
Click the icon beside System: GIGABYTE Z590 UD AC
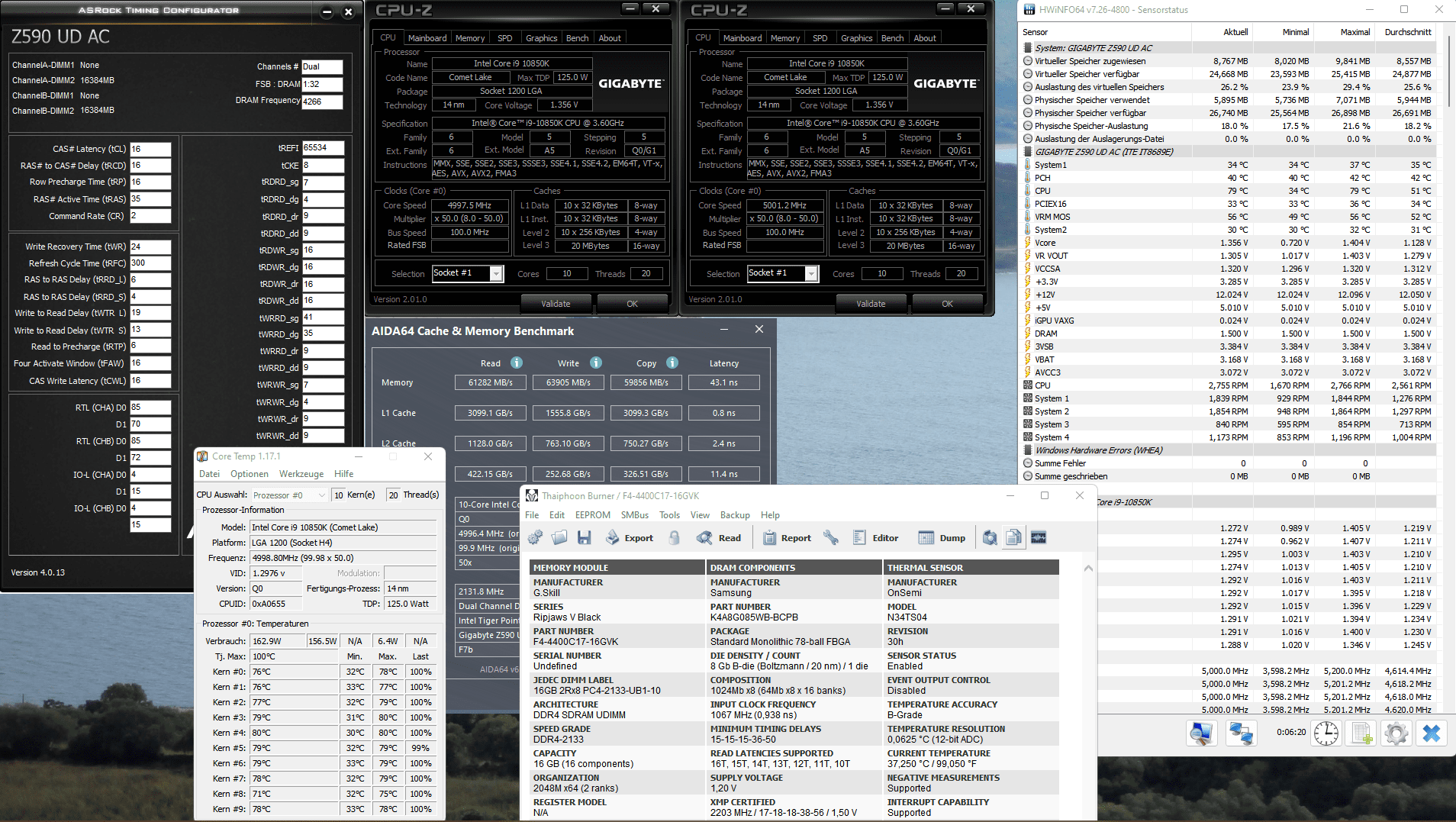1028,48
